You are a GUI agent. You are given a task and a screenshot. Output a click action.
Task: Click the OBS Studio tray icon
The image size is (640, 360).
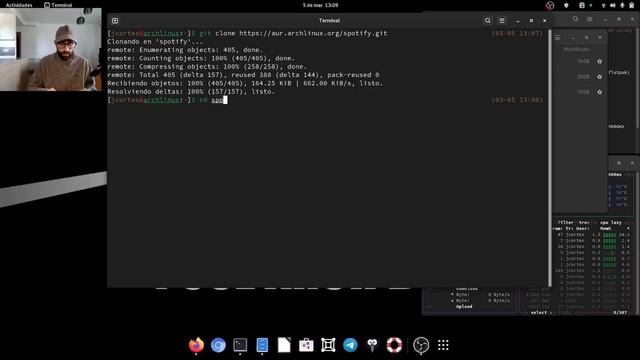tap(550, 5)
